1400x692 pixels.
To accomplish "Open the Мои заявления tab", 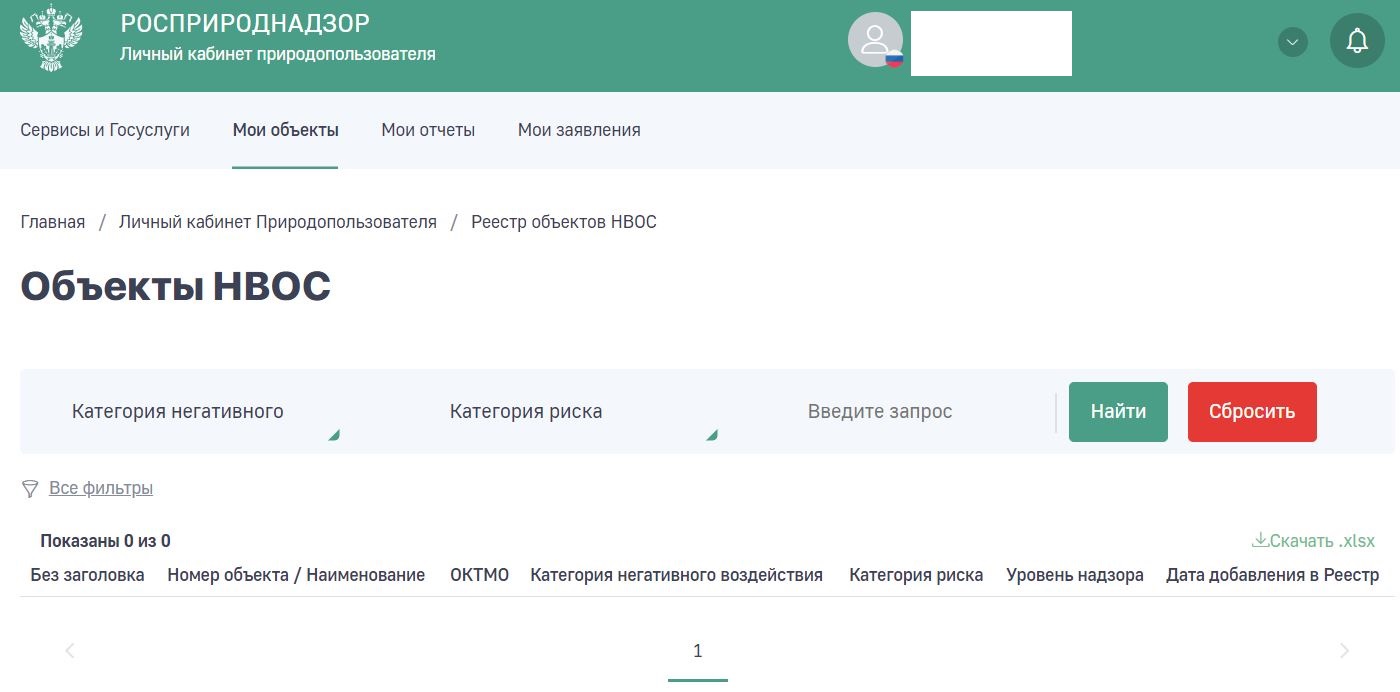I will [x=579, y=130].
